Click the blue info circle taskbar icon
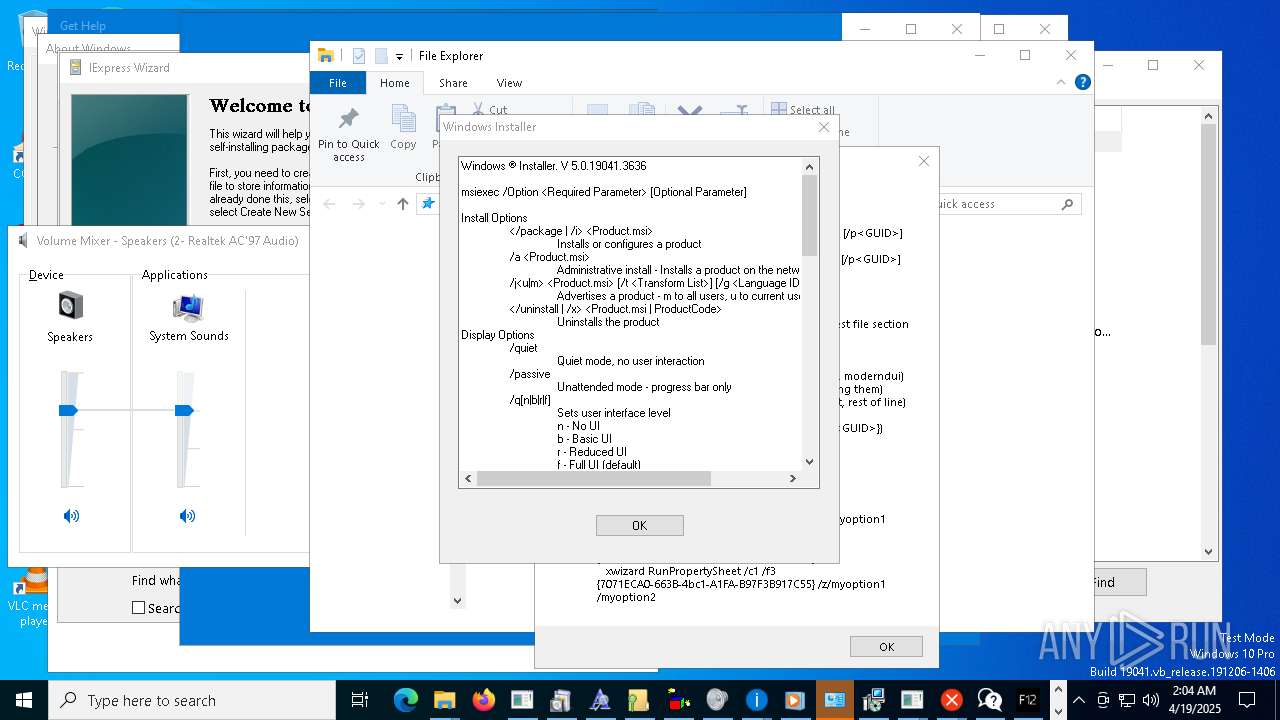This screenshot has height=720, width=1280. tap(756, 700)
